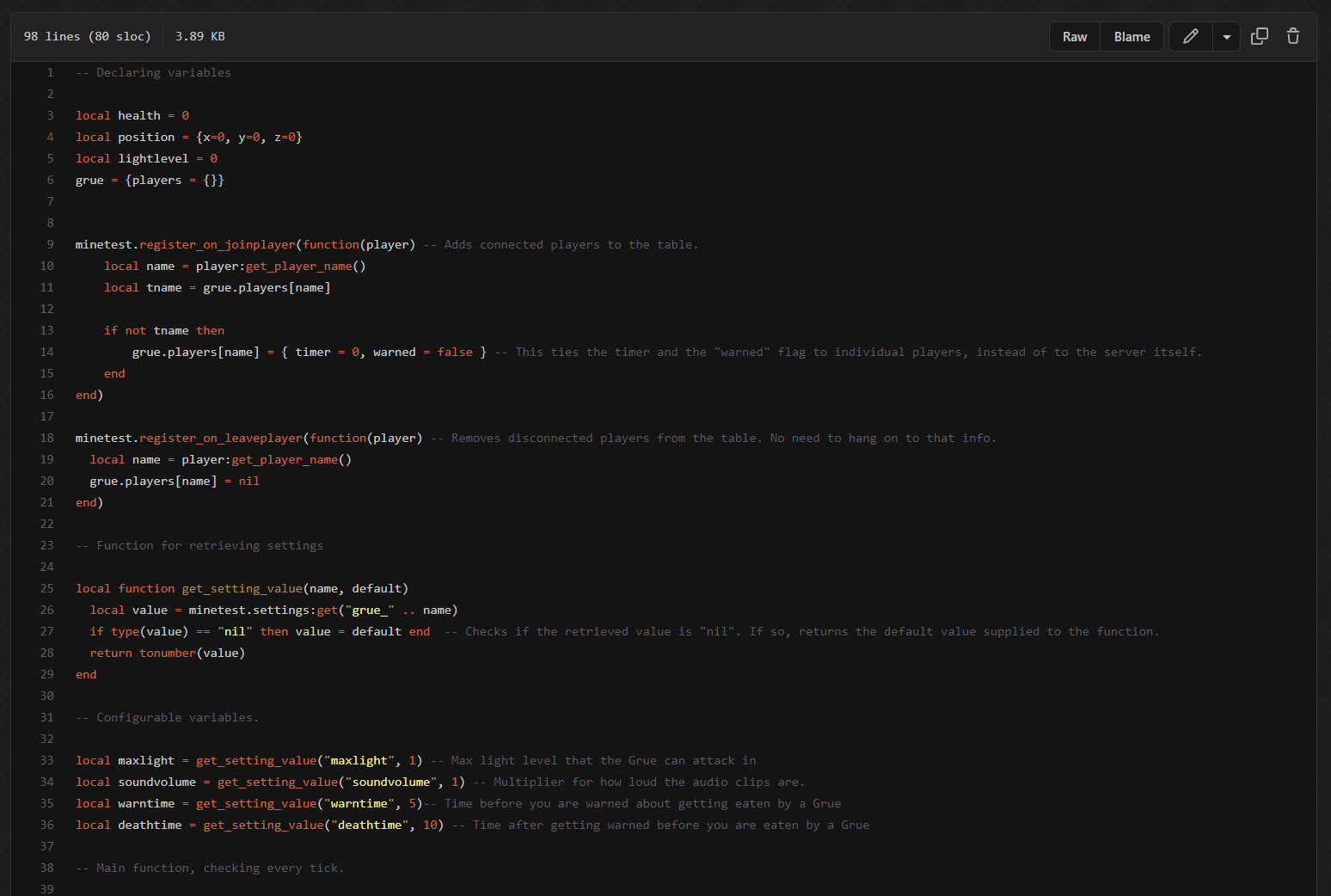The height and width of the screenshot is (896, 1331).
Task: Click the tonumber call on line 28
Action: coord(168,654)
